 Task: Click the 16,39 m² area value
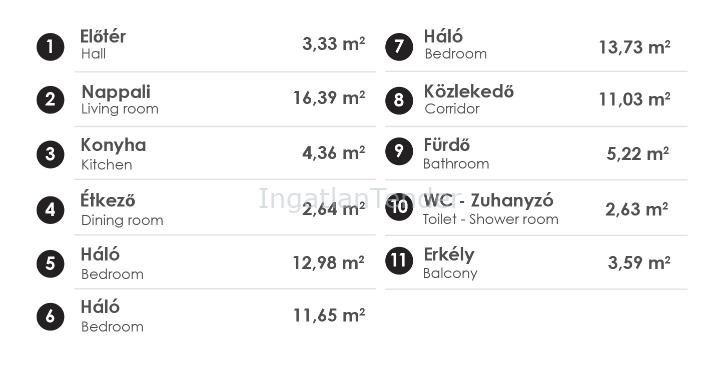pyautogui.click(x=329, y=98)
